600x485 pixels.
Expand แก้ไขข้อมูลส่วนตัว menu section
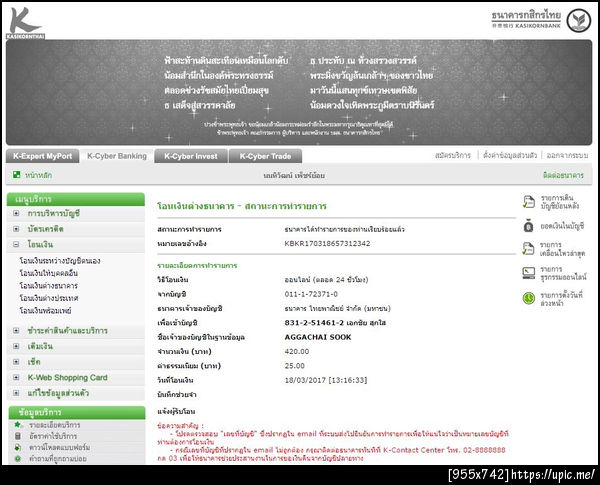[16, 393]
